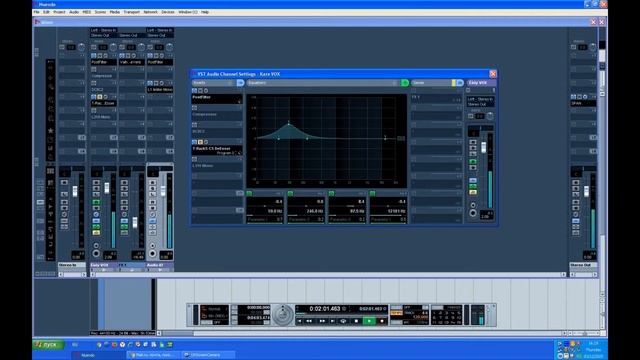Stop playback on the transport panel
640x360 pixels.
356,321
